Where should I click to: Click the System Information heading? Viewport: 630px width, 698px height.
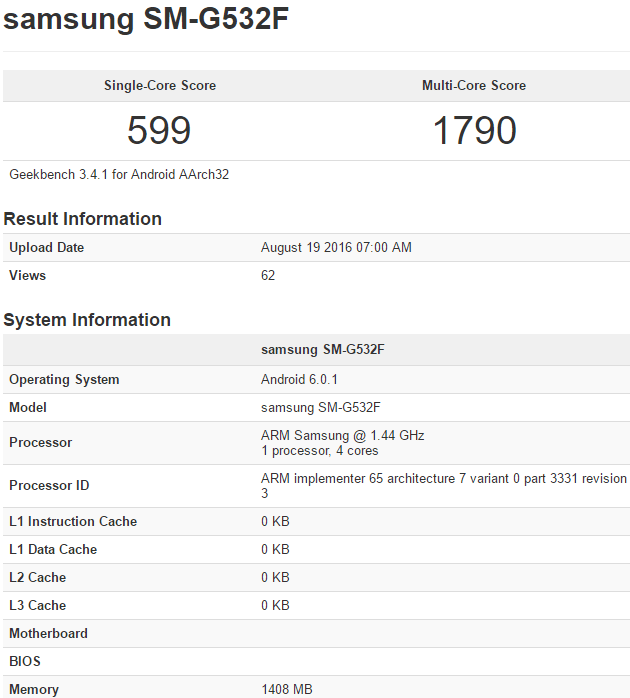tap(87, 320)
